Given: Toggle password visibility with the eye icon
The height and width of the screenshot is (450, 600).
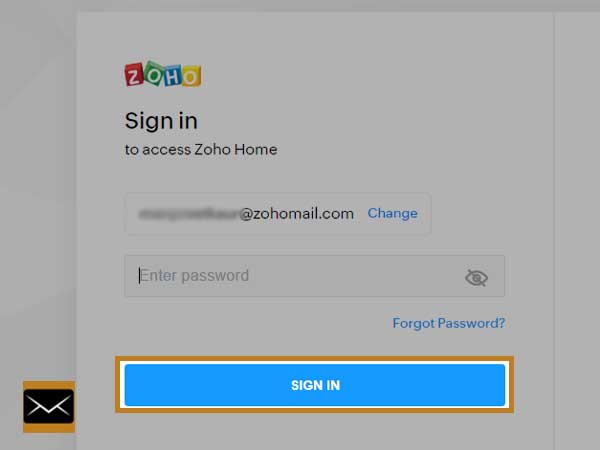Looking at the screenshot, I should [476, 277].
